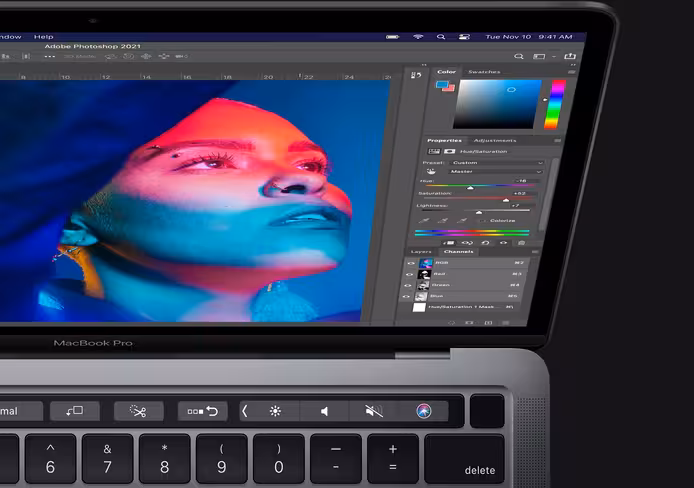Image resolution: width=694 pixels, height=488 pixels.
Task: Open the Properties panel options menu
Action: 557,141
